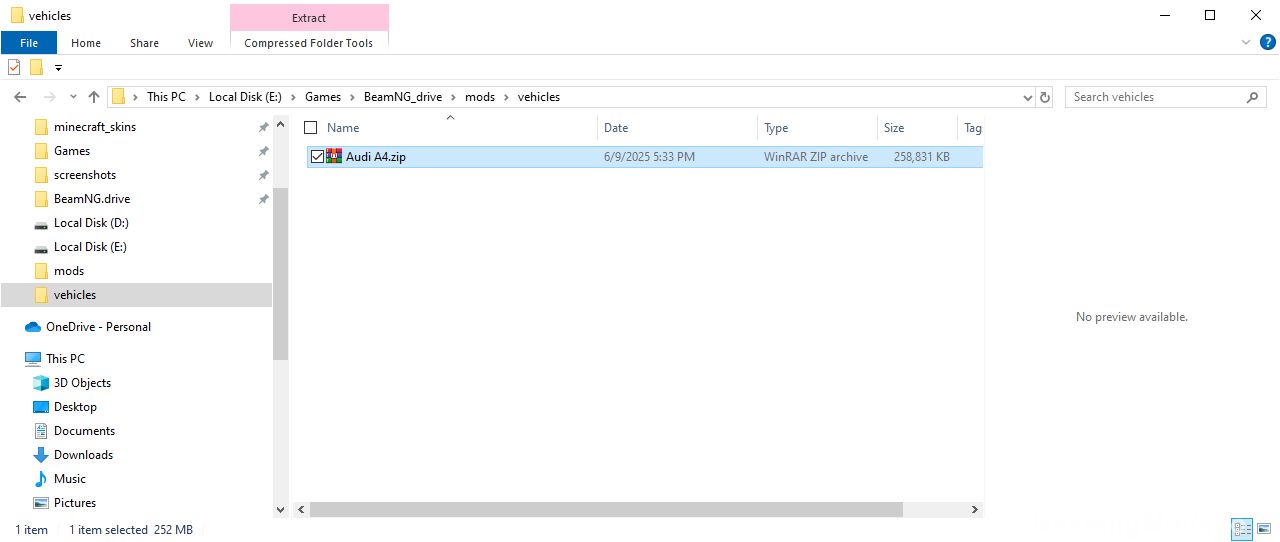Click the Properties quick access icon

pyautogui.click(x=14, y=67)
